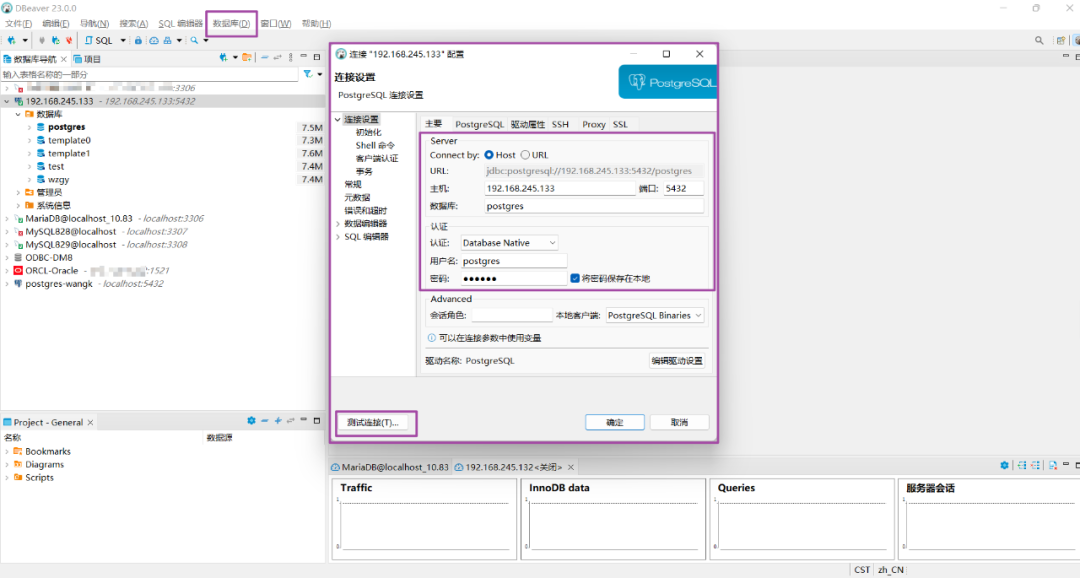Switch to 项目 tab in left panel
This screenshot has width=1080, height=578.
click(87, 59)
